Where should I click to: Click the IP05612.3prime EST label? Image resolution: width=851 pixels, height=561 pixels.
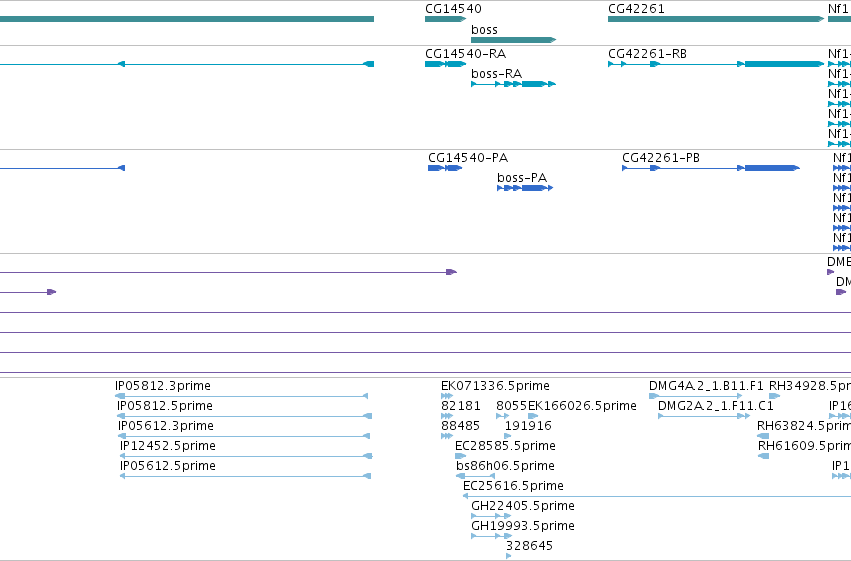click(x=166, y=426)
